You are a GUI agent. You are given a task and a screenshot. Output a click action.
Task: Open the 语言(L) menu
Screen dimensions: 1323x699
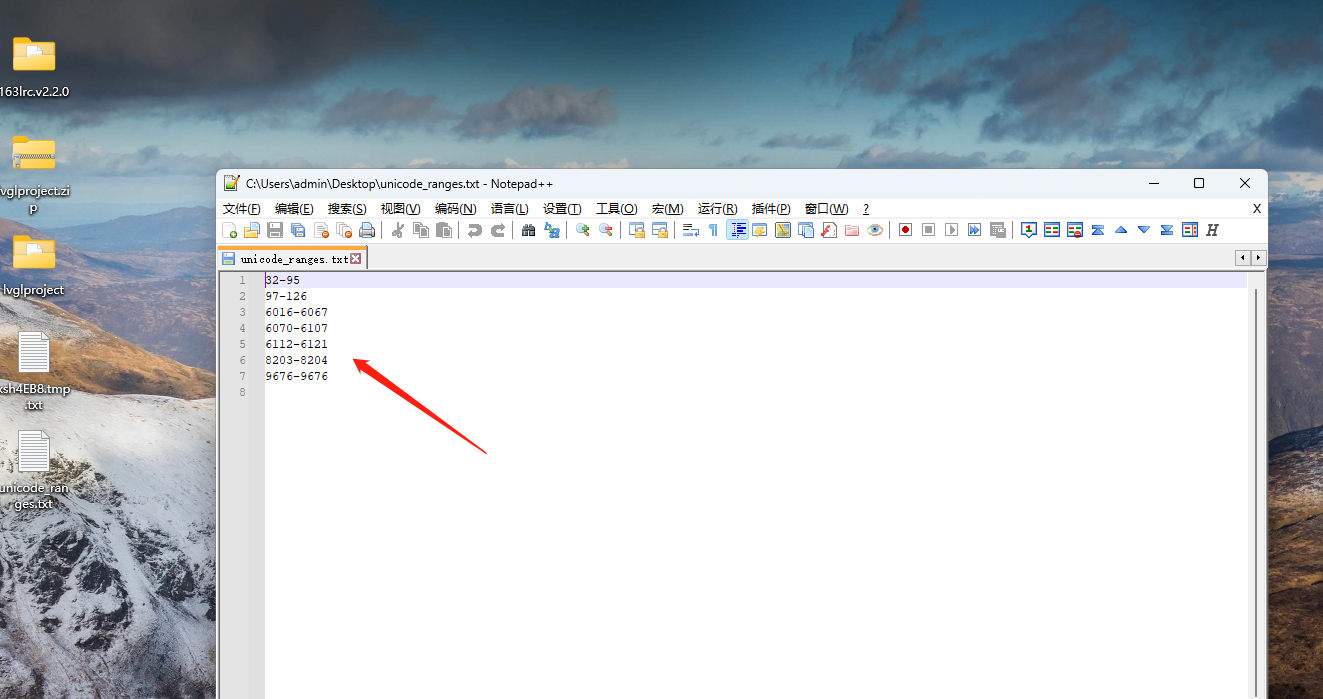click(509, 208)
